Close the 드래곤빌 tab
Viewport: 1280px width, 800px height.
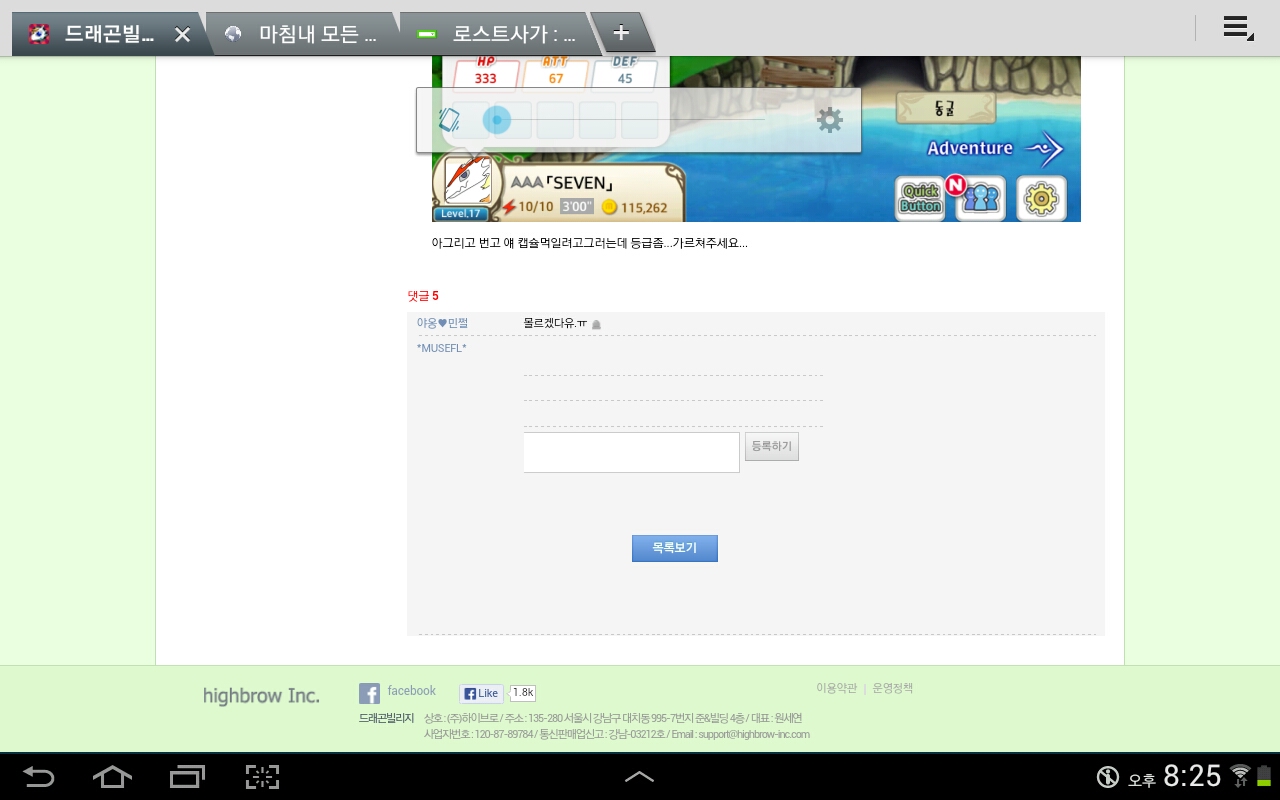tap(182, 34)
